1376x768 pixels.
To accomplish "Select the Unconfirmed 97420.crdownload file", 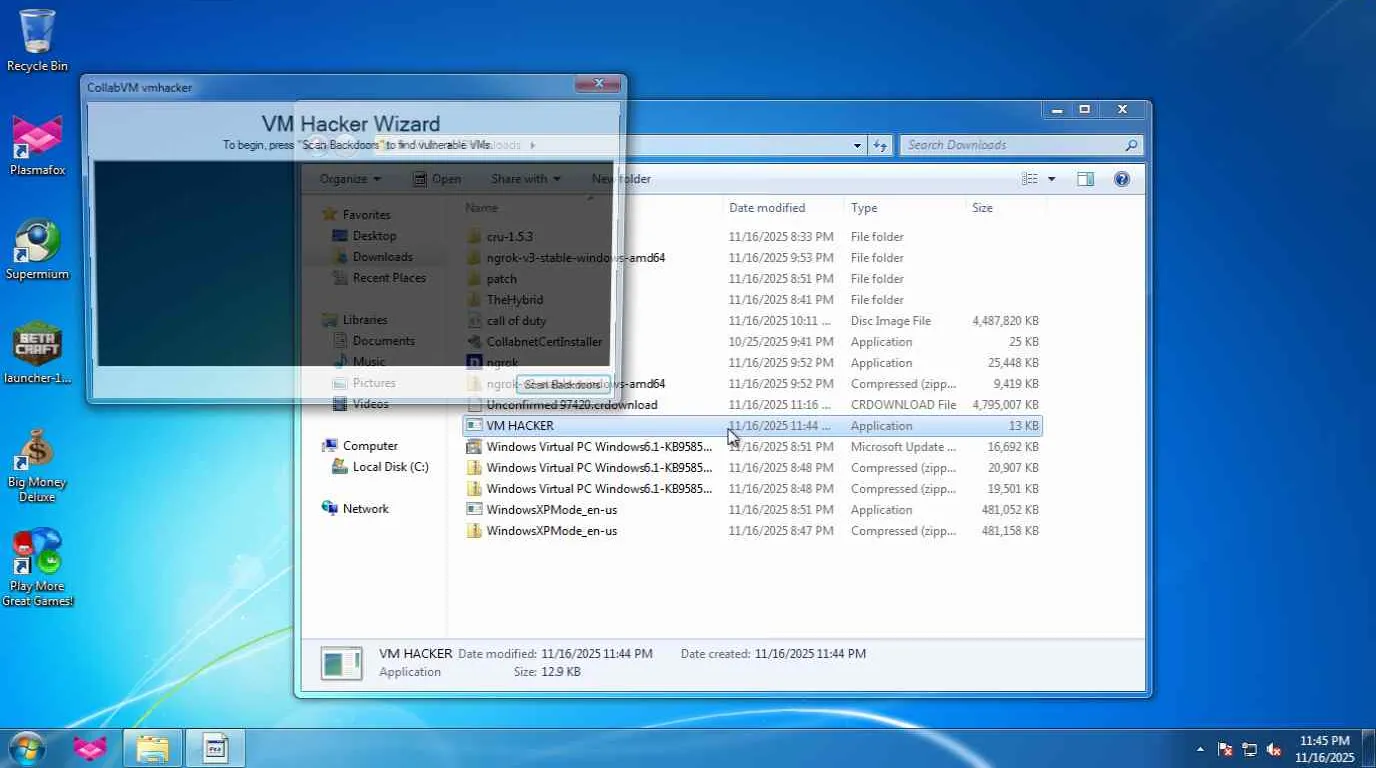I will [x=752, y=405].
